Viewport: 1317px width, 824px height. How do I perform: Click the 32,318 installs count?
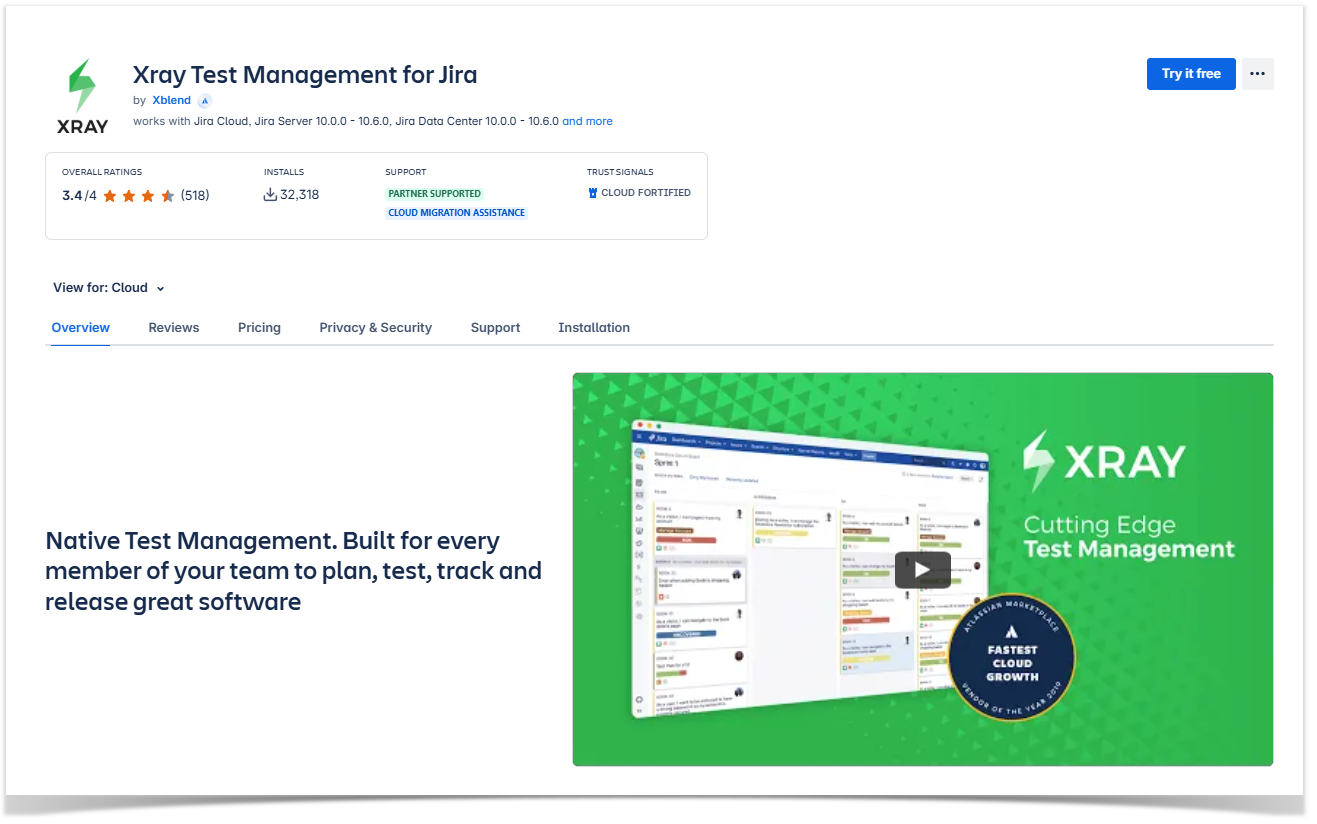(x=299, y=195)
